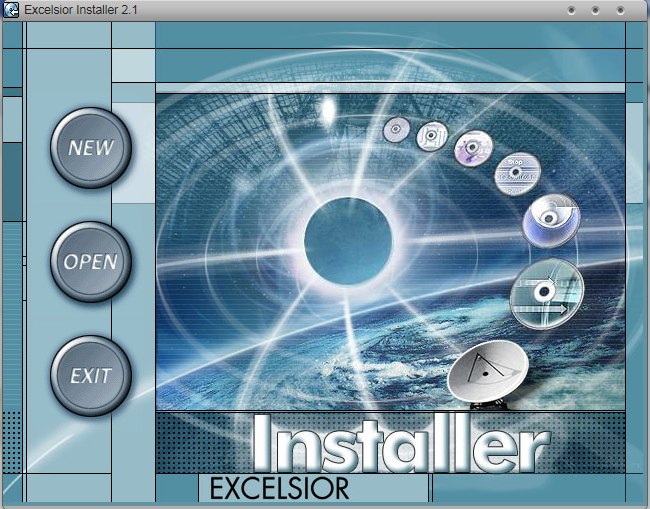650x509 pixels.
Task: Click the EXCELSIOR label at bottom
Action: (279, 489)
